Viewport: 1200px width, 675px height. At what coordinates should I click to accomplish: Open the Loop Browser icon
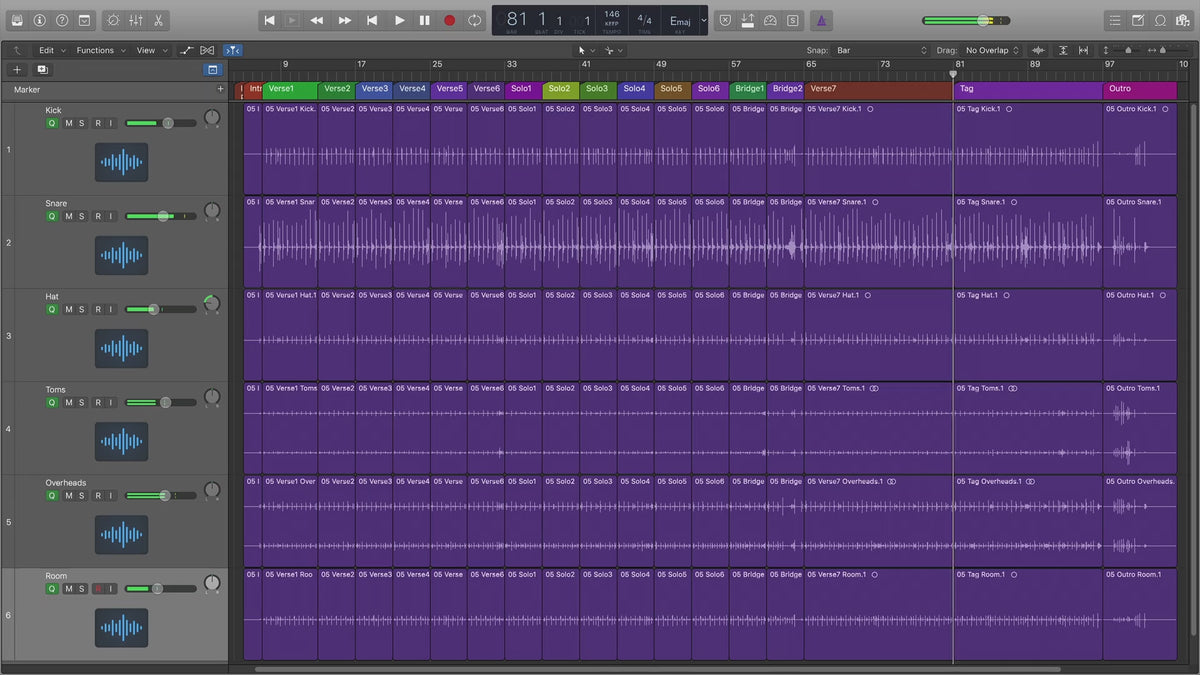pyautogui.click(x=1160, y=20)
